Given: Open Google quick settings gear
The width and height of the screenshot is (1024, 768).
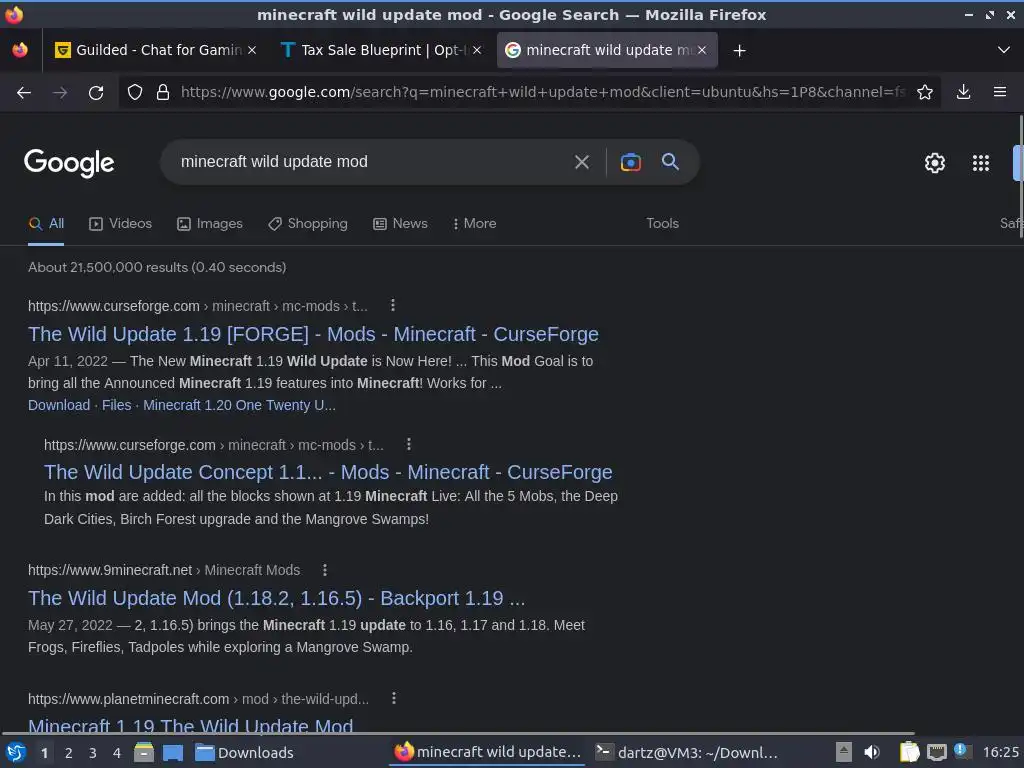Looking at the screenshot, I should tap(935, 163).
